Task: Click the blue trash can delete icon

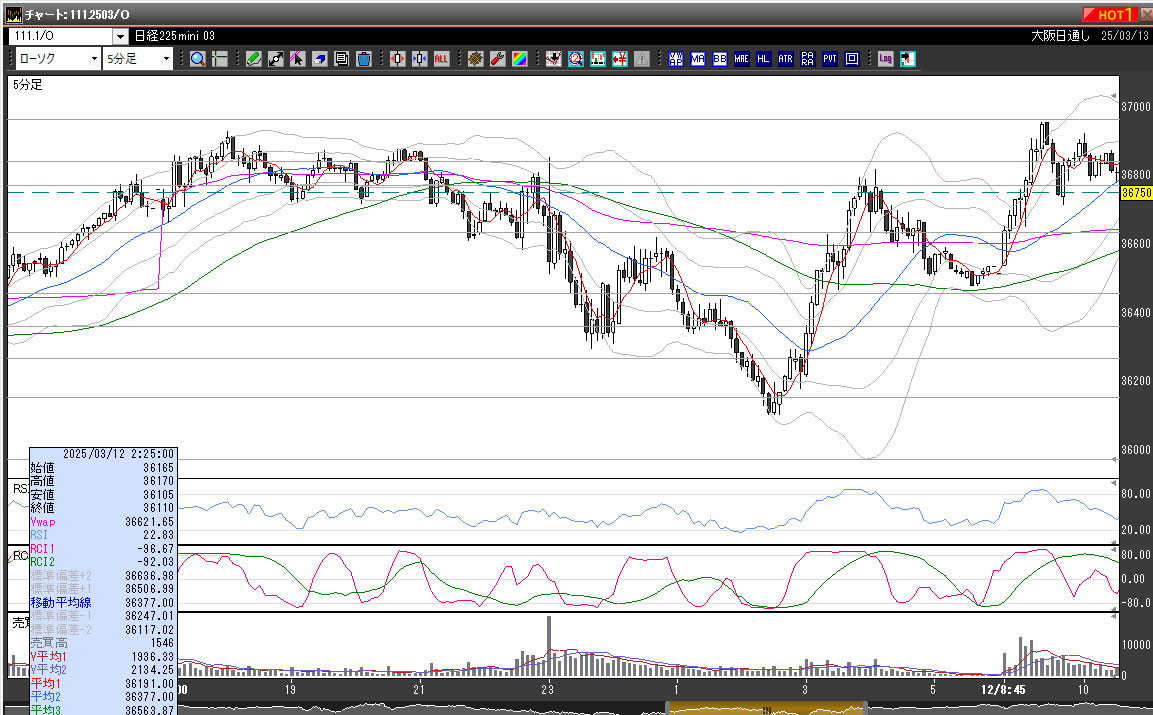Action: coord(363,59)
